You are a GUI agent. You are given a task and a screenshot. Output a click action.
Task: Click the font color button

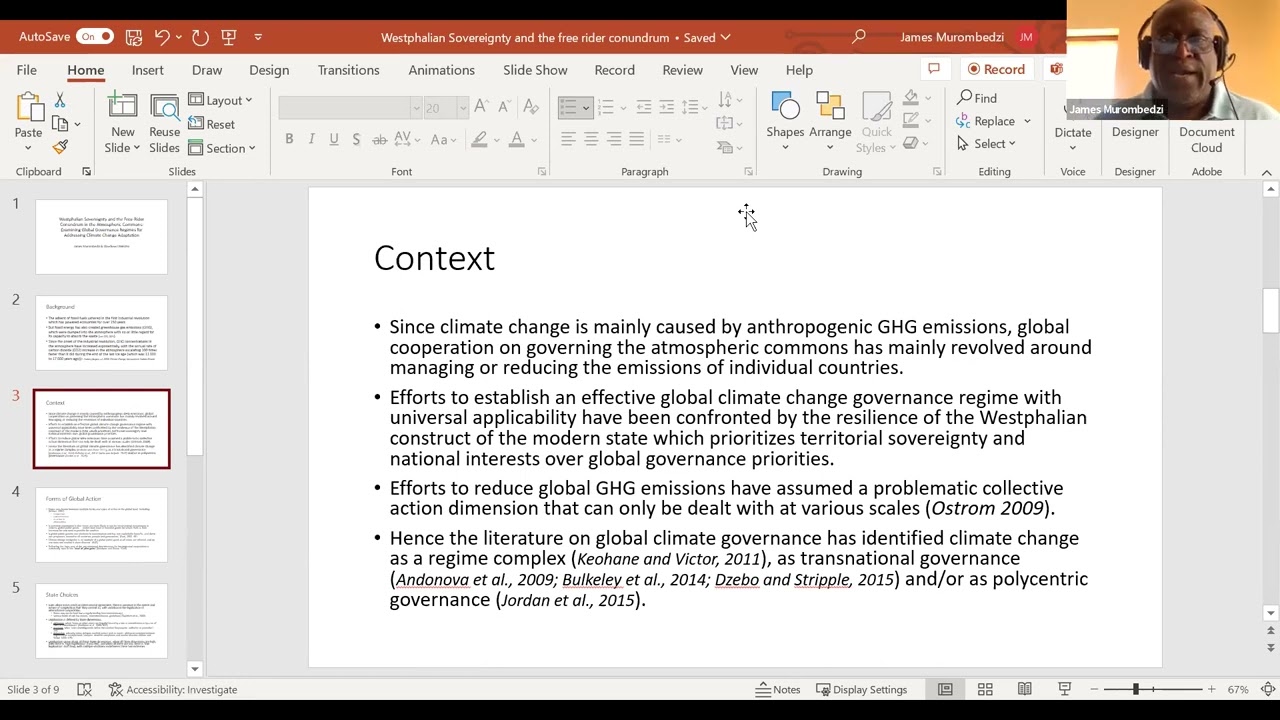coord(517,139)
